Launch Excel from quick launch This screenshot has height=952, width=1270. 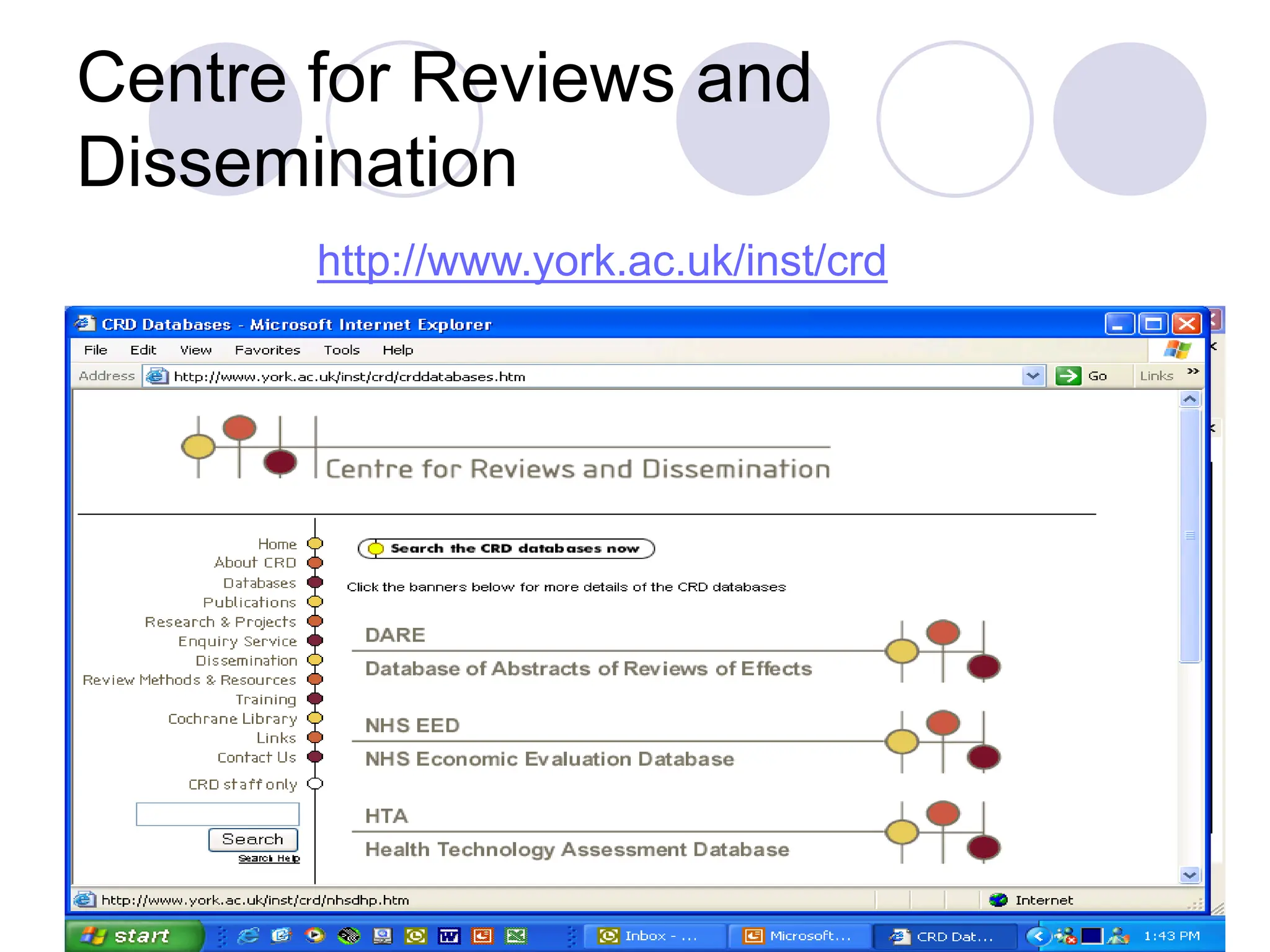(x=516, y=935)
